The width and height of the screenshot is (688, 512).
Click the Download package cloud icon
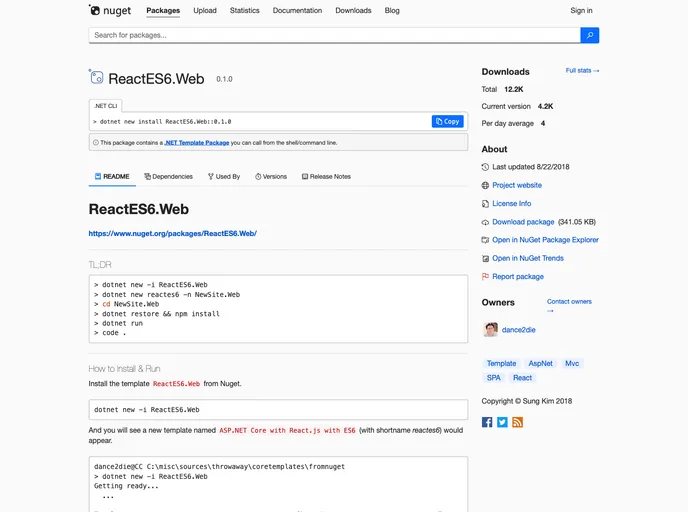(485, 222)
